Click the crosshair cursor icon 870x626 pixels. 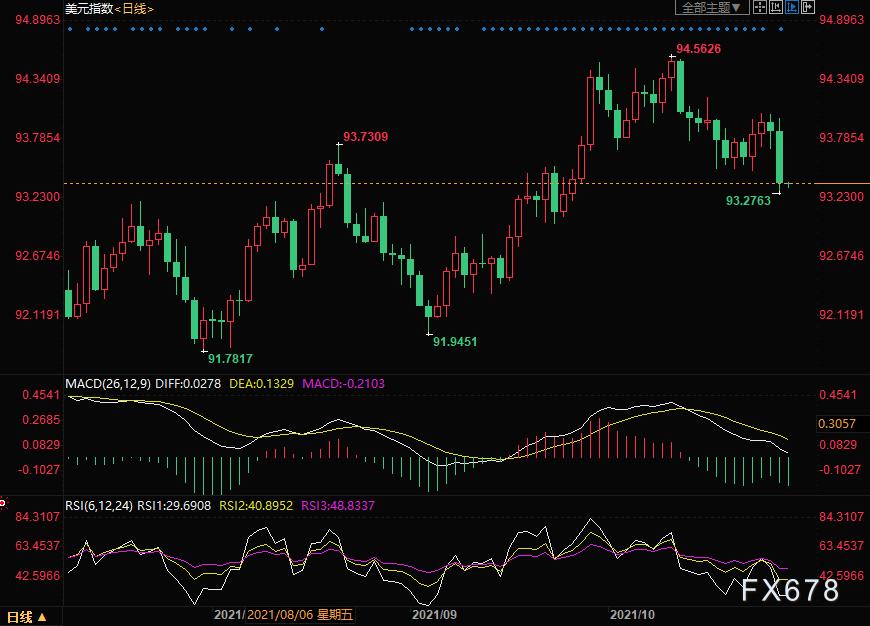pos(759,8)
